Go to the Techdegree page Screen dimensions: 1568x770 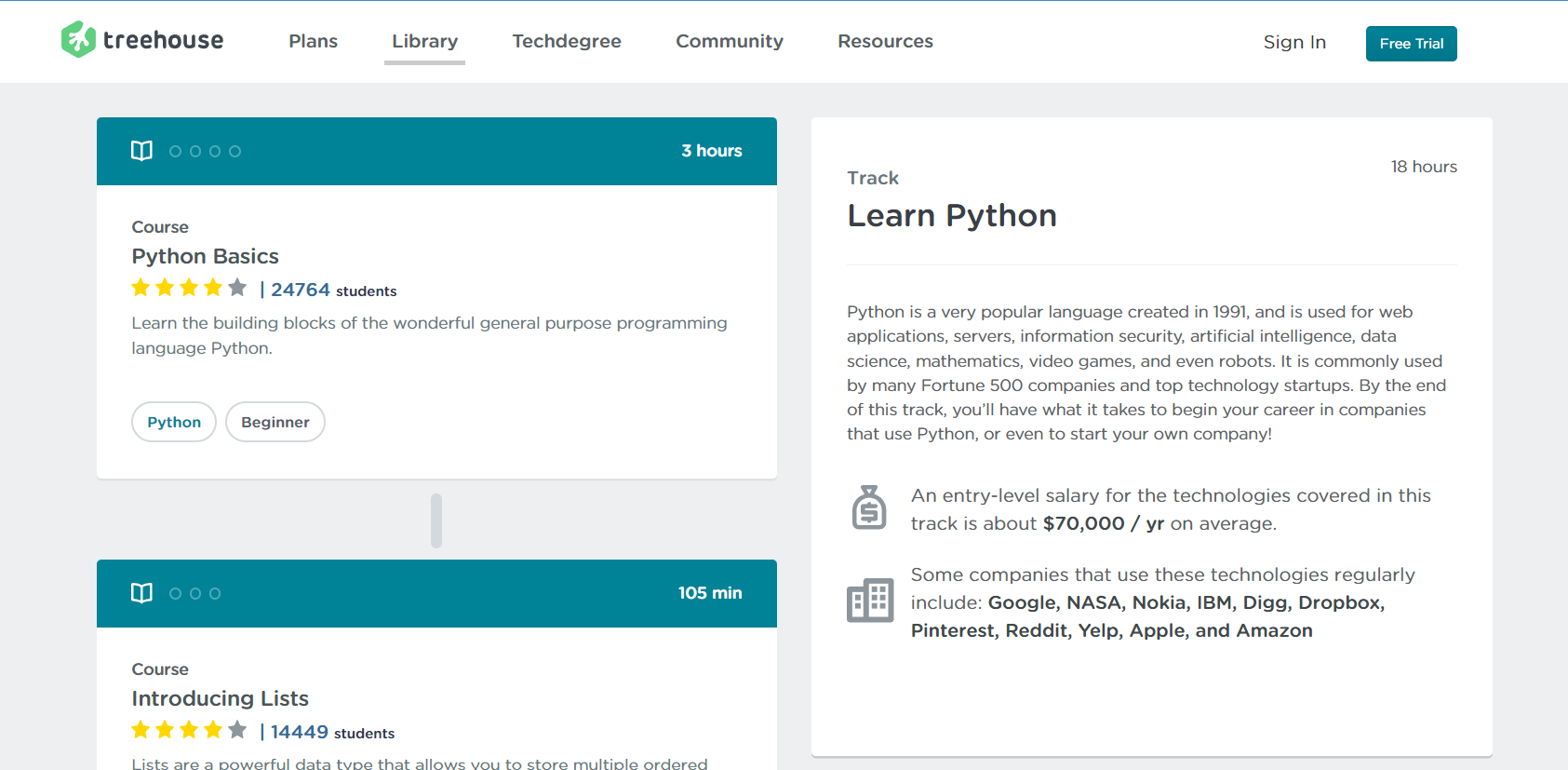[x=567, y=41]
